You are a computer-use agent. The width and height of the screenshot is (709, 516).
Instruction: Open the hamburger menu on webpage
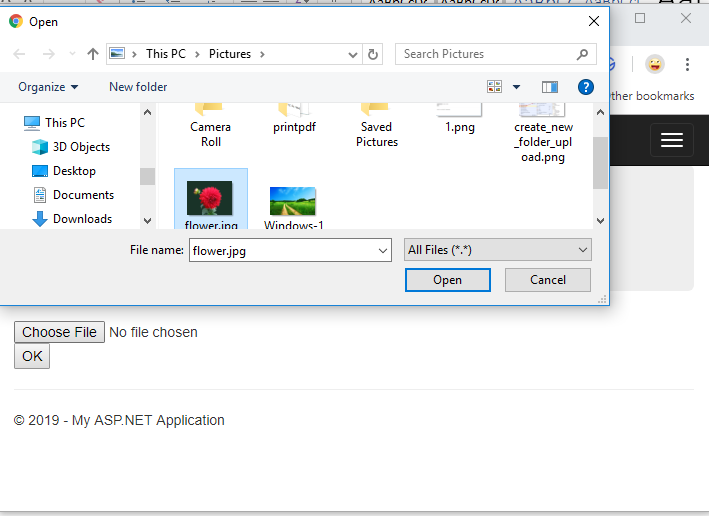tap(671, 140)
